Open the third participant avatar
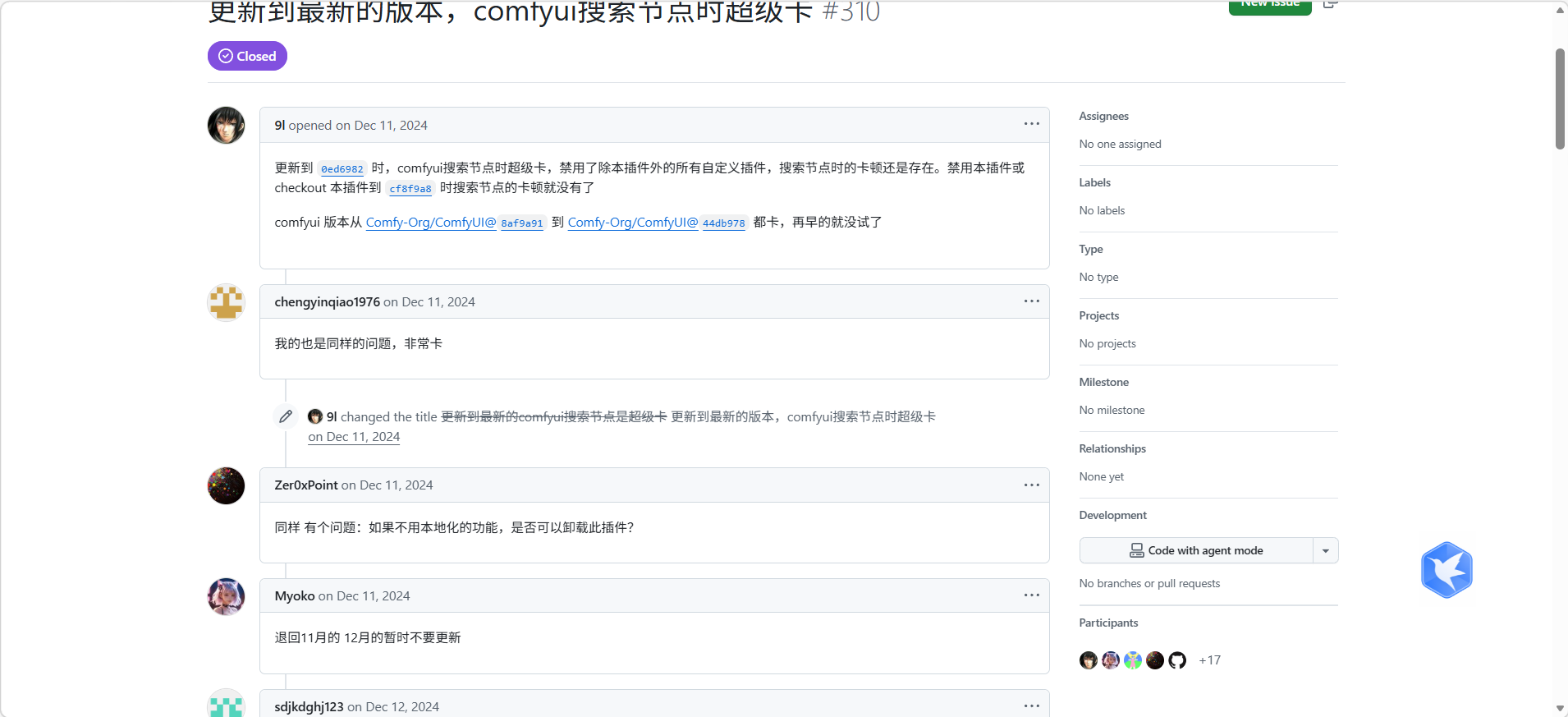Screen dimensions: 1568x717 click(x=1133, y=660)
